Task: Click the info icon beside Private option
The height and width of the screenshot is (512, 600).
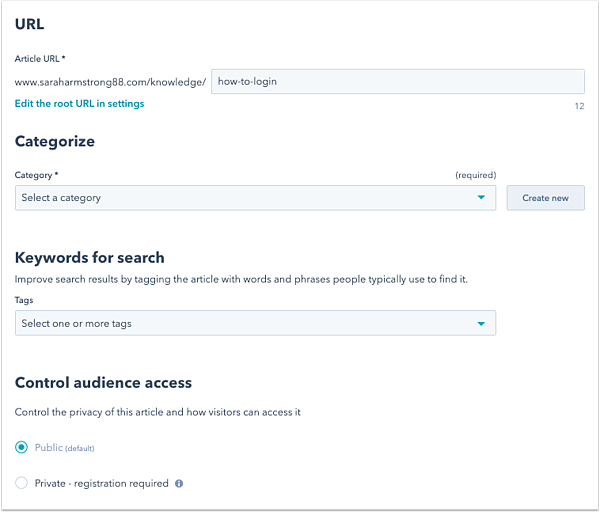Action: click(179, 484)
